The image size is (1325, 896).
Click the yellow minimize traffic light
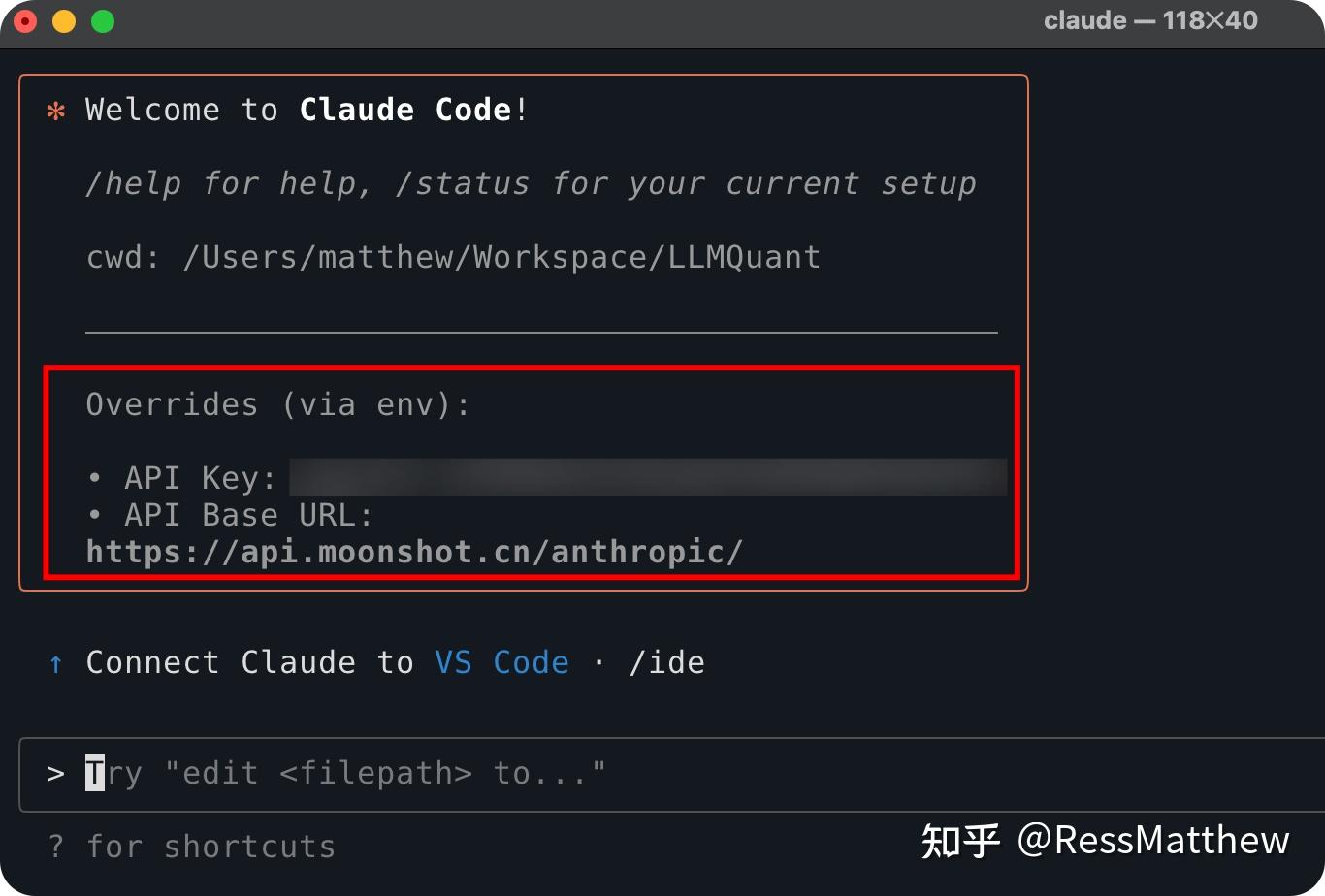tap(62, 20)
